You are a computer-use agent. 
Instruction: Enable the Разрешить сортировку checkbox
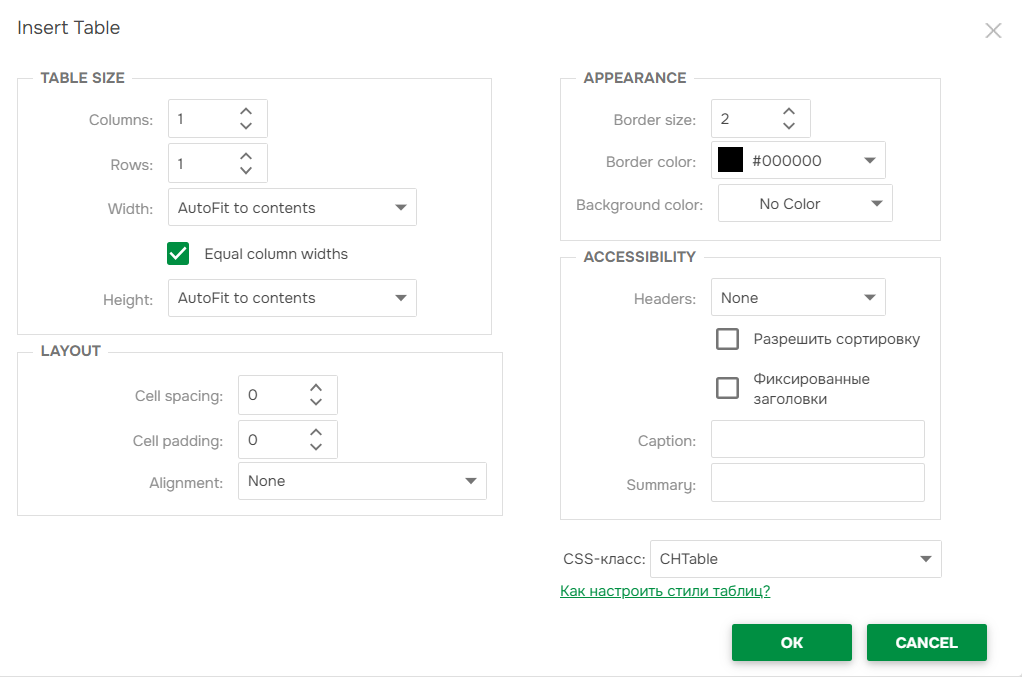(x=727, y=339)
